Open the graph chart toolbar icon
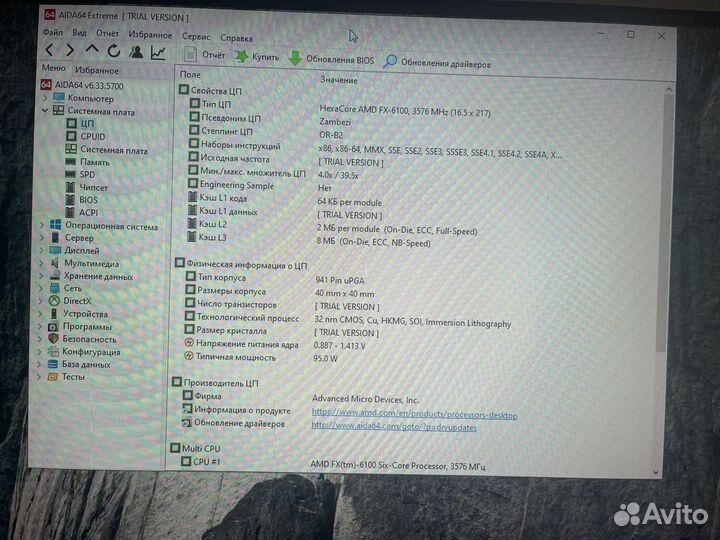Viewport: 720px width, 540px height. (x=158, y=52)
